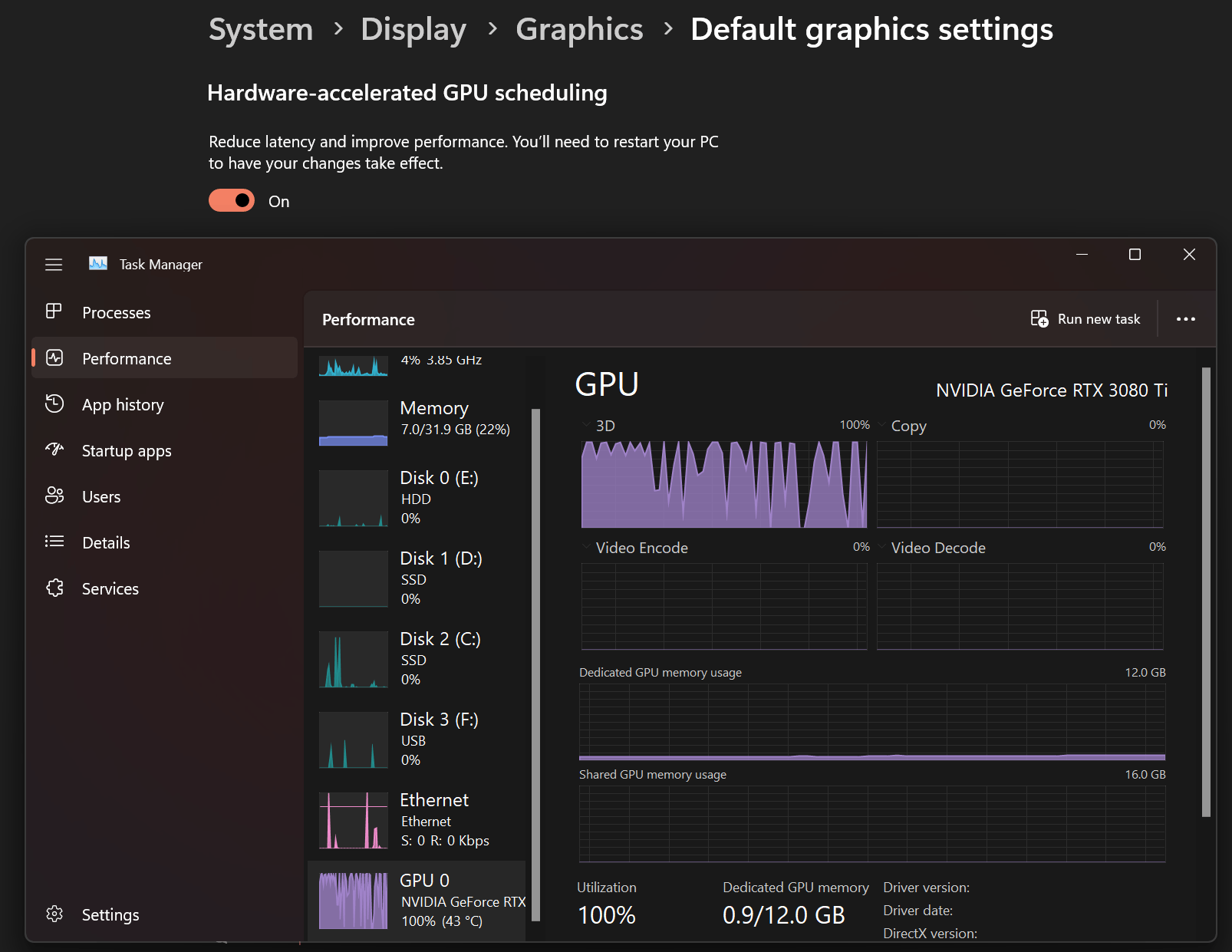Screen dimensions: 1232x952
Task: Click the Video Decode graph area
Action: (1020, 607)
